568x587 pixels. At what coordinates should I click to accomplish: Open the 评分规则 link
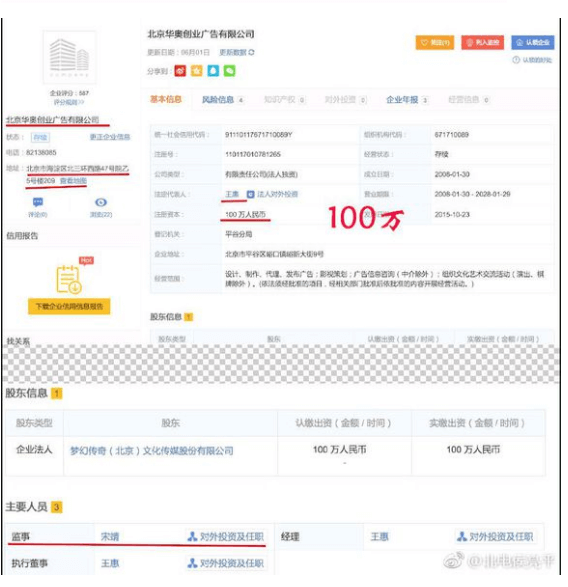pyautogui.click(x=69, y=102)
